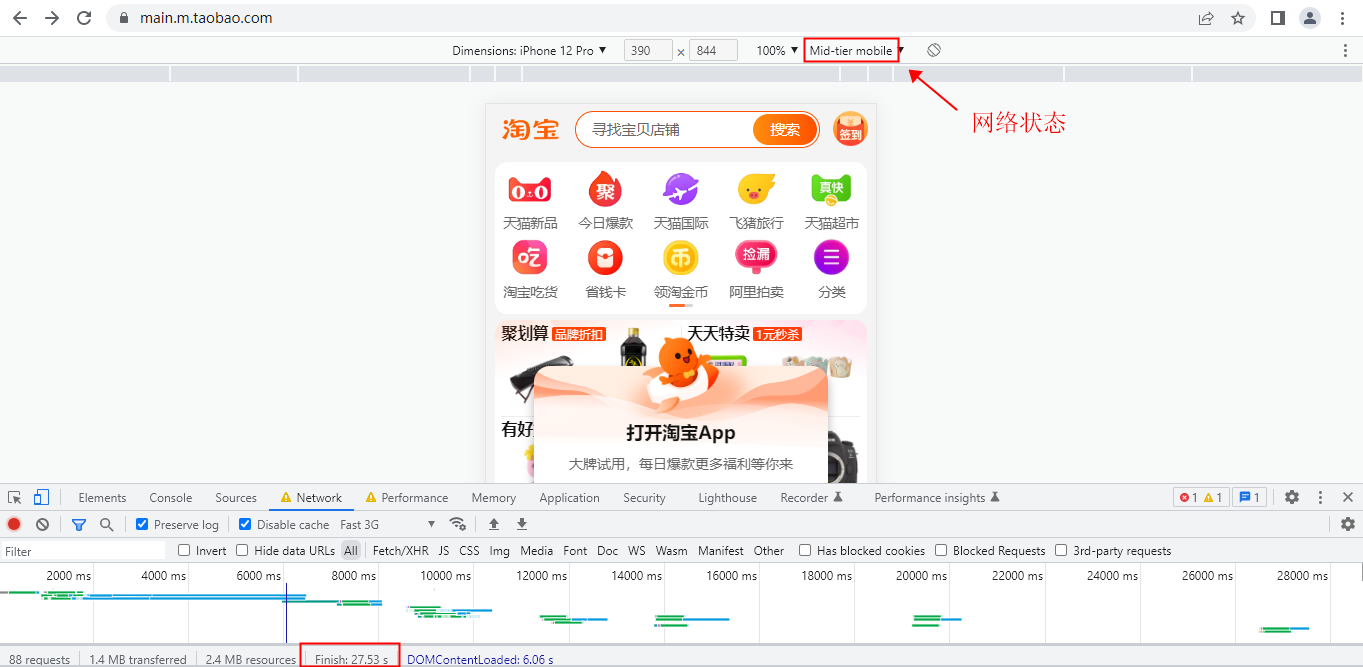
Task: Toggle the network filter funnel icon
Action: [x=79, y=524]
